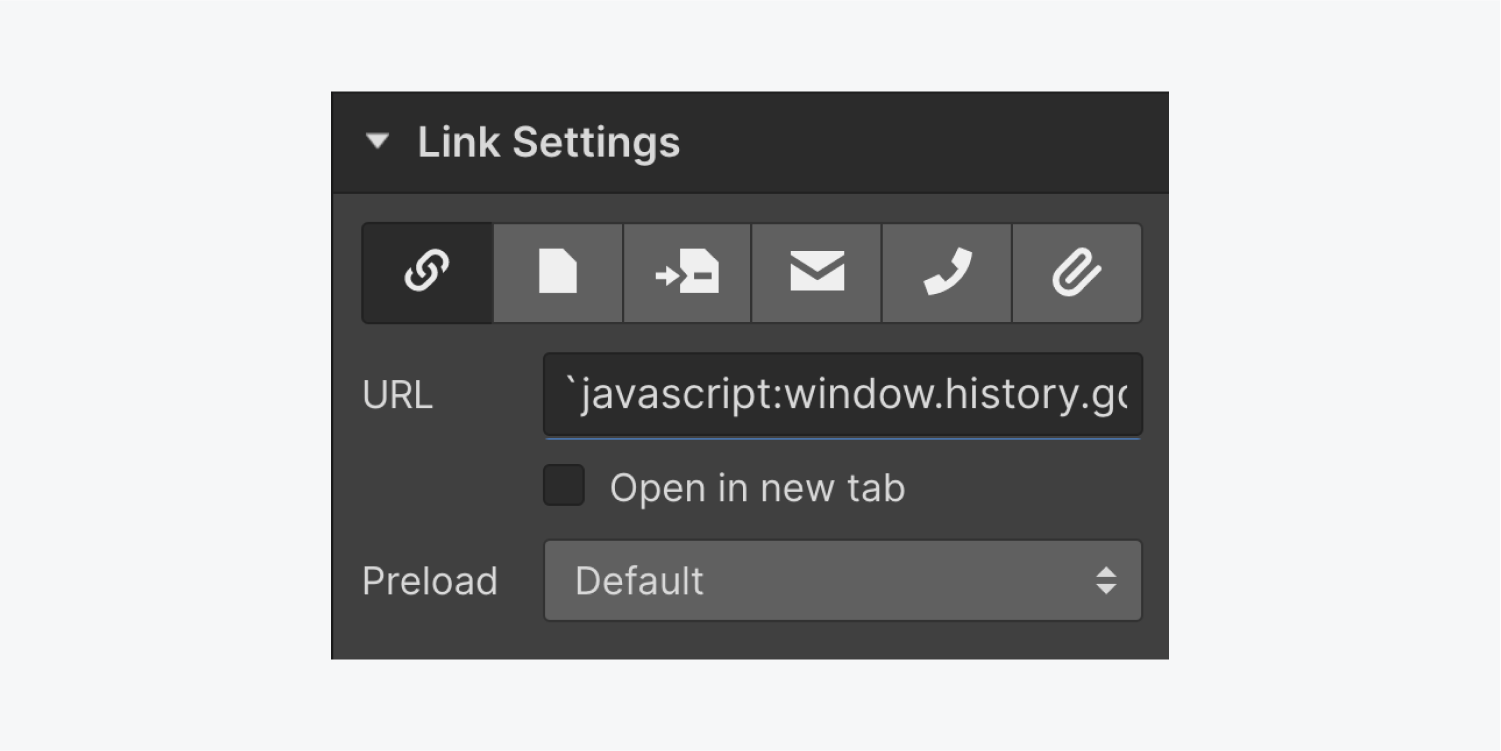Image resolution: width=1501 pixels, height=751 pixels.
Task: Select the URL chain link type icon
Action: pyautogui.click(x=427, y=273)
